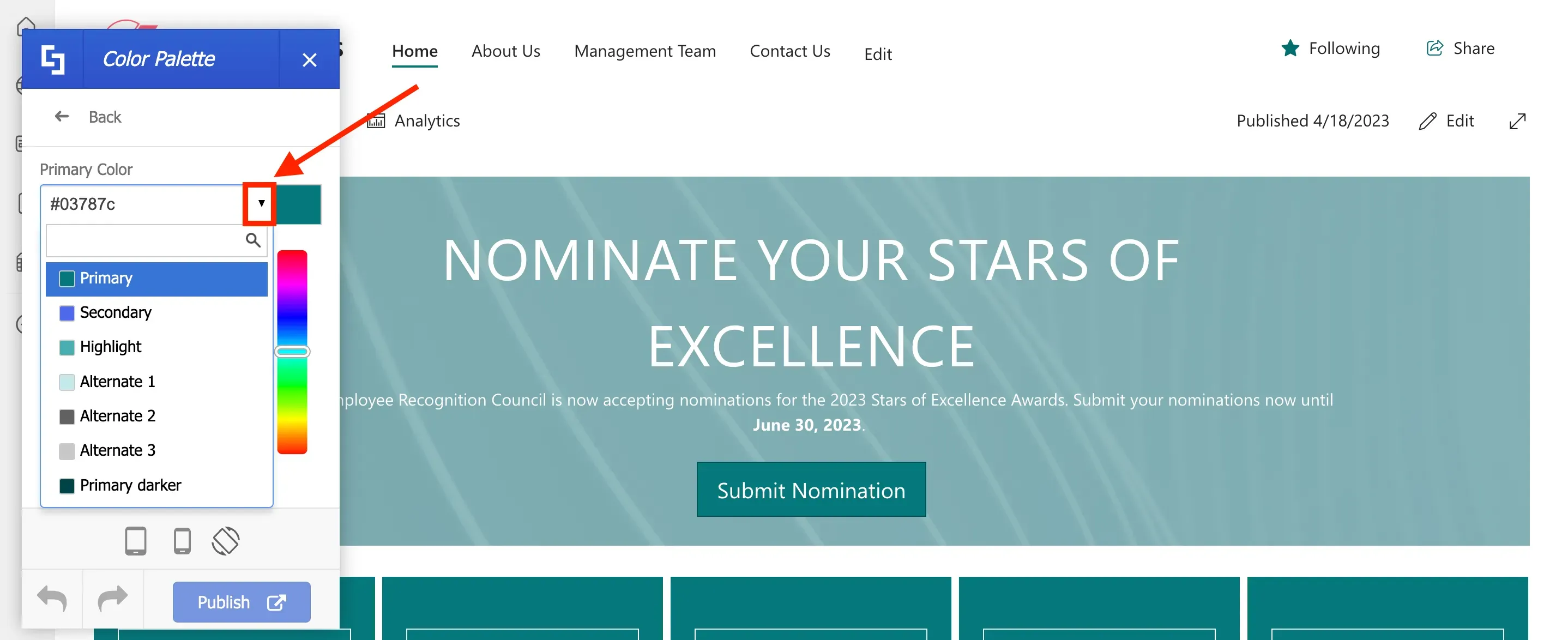This screenshot has height=640, width=1568.
Task: Click the Submit Nomination button
Action: (811, 490)
